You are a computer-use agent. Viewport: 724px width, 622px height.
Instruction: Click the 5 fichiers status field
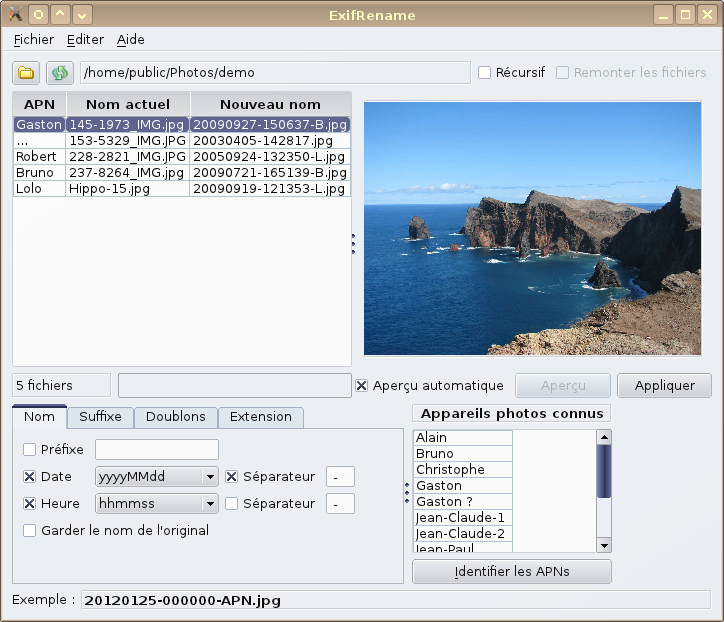coord(61,385)
